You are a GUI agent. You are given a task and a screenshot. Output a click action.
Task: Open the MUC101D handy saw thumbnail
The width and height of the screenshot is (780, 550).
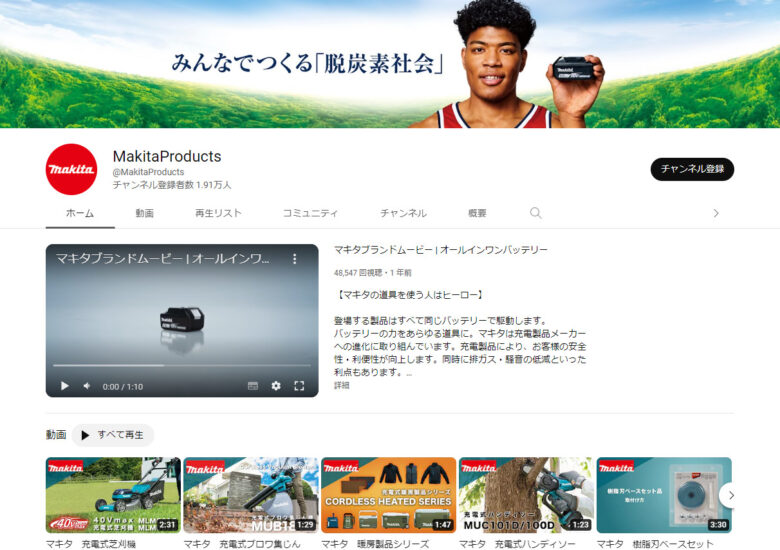(x=526, y=495)
